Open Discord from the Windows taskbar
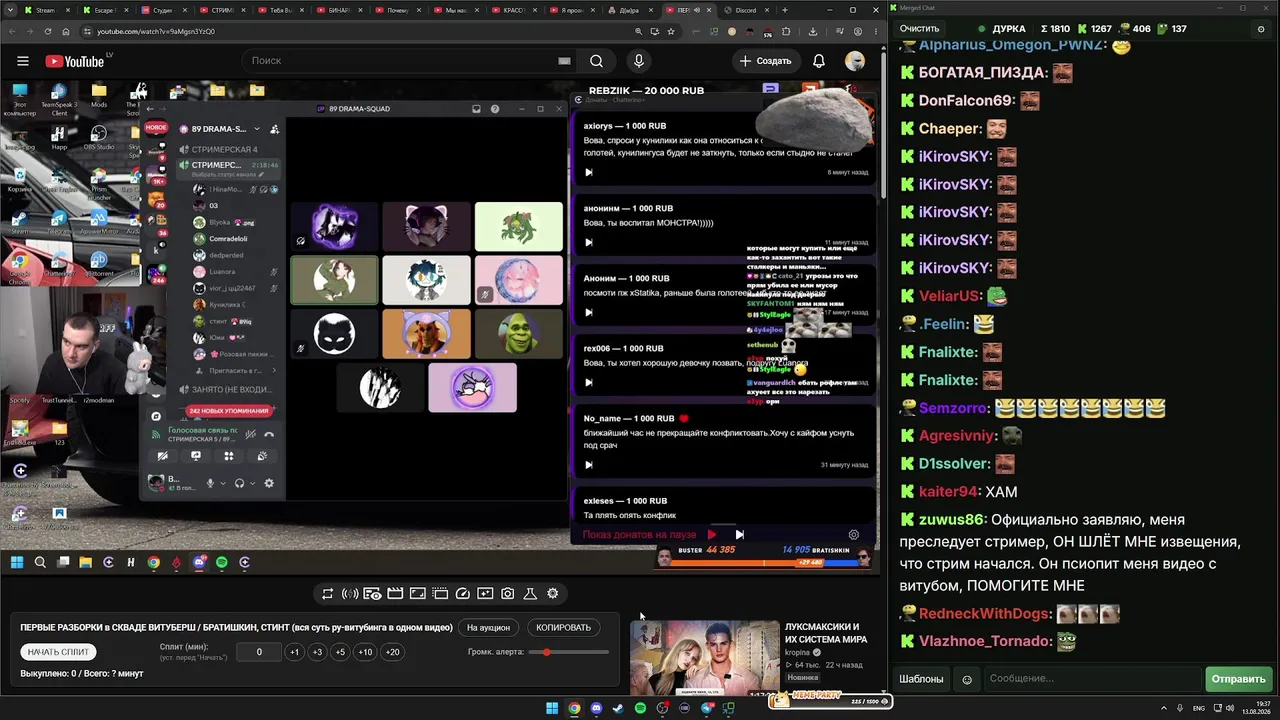The height and width of the screenshot is (720, 1280). (x=596, y=709)
